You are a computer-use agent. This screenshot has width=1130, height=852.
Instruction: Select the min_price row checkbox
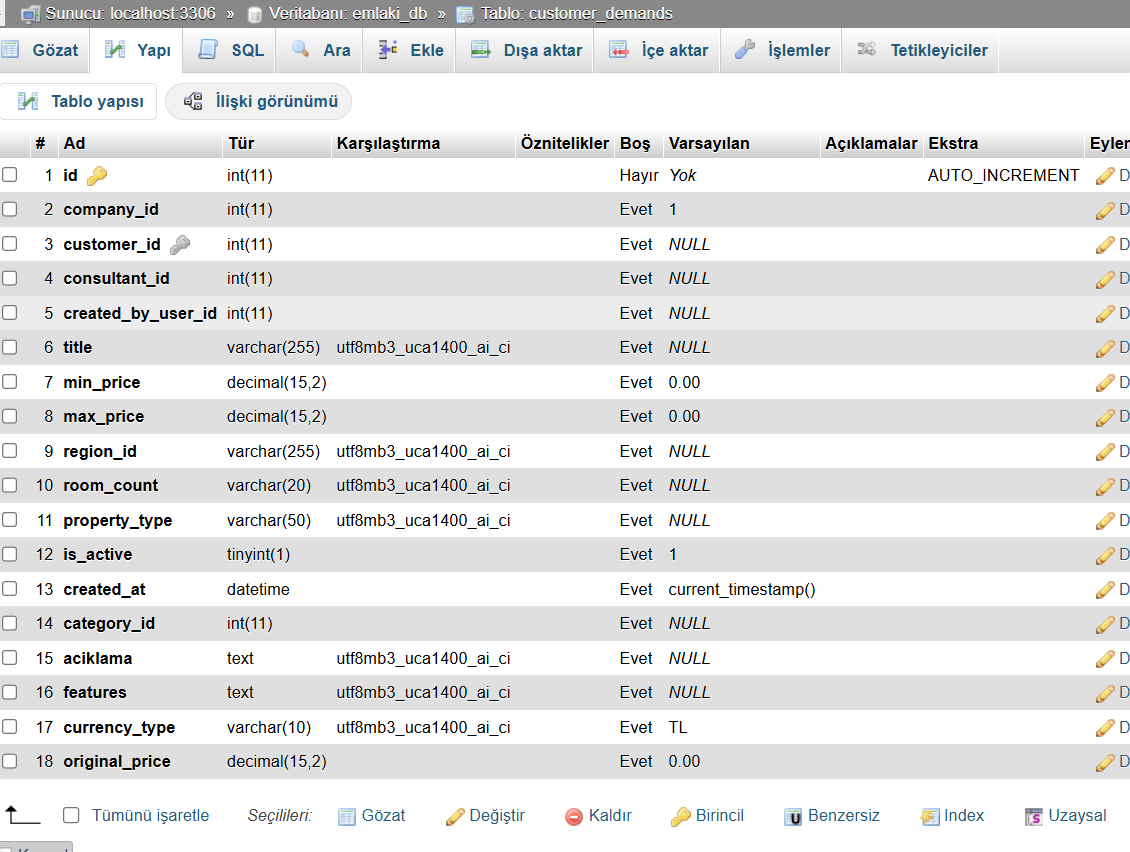(x=10, y=382)
